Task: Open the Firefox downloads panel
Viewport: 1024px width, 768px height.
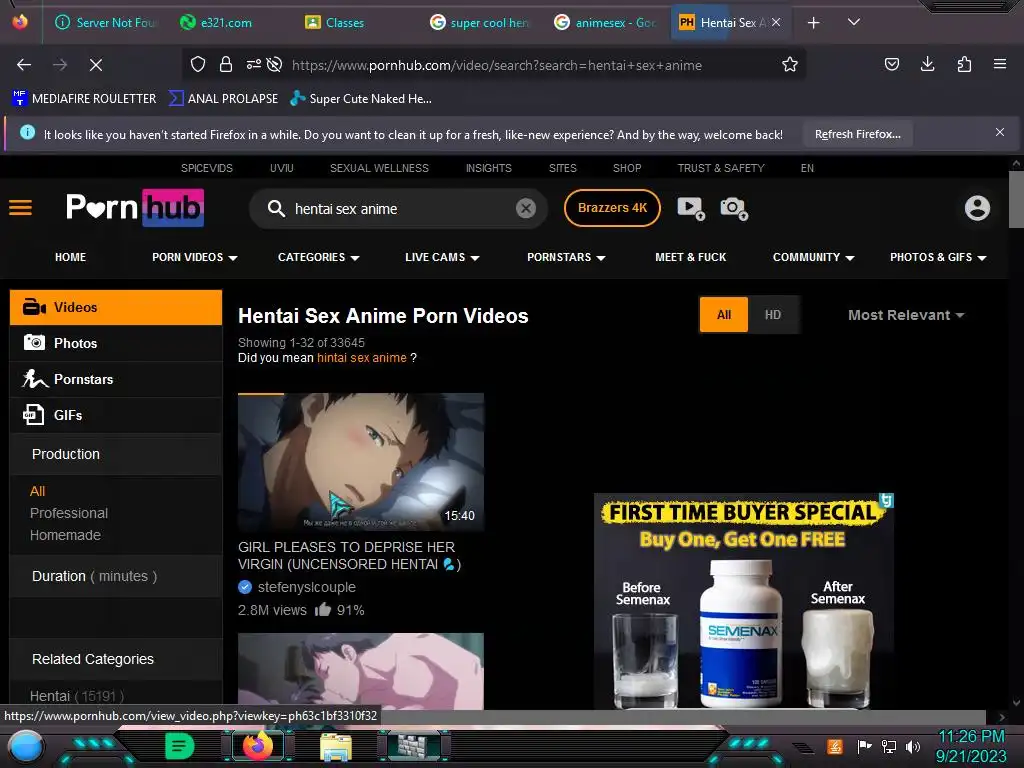Action: 927,64
